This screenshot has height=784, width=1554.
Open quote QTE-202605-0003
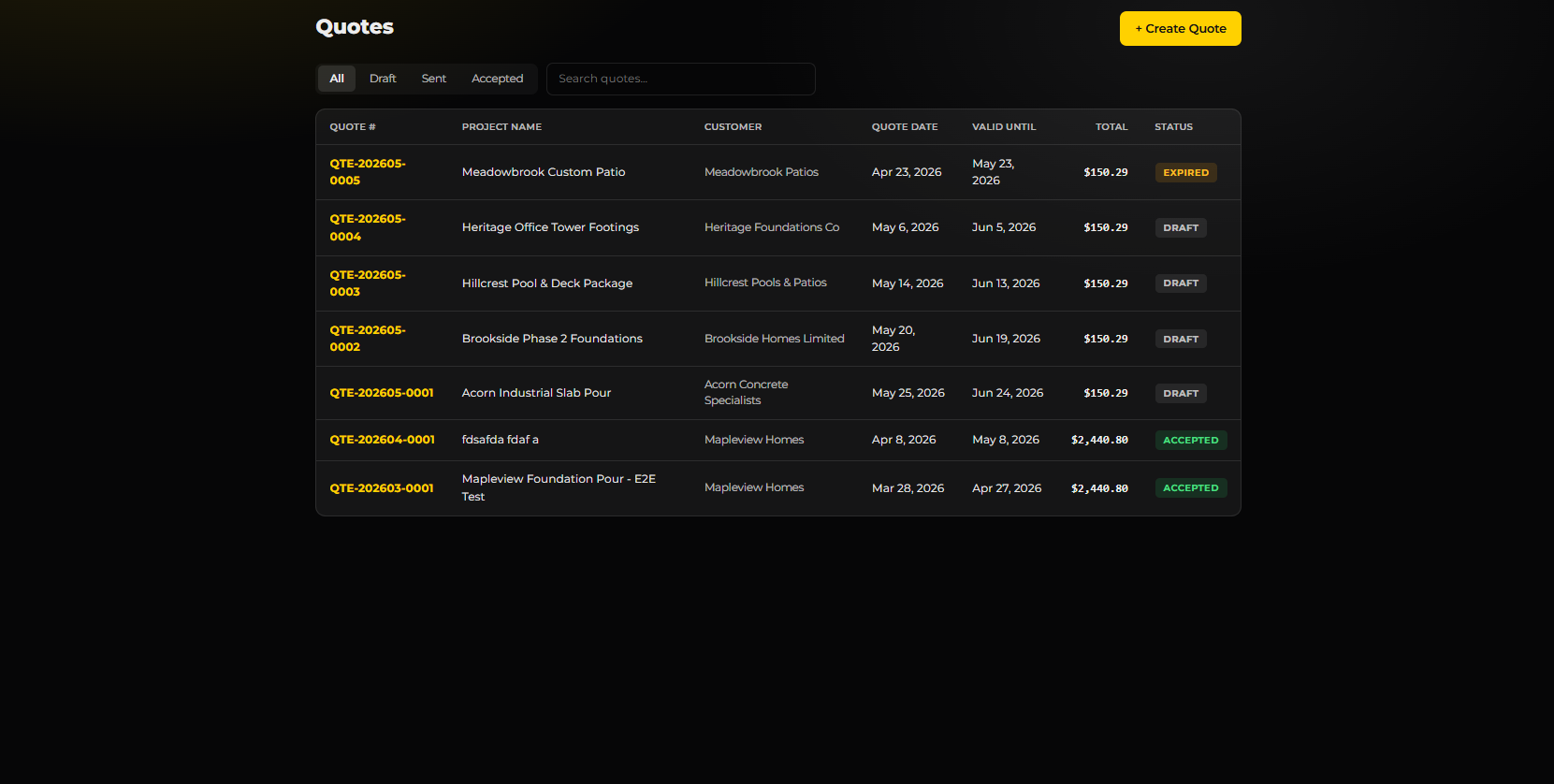tap(368, 283)
